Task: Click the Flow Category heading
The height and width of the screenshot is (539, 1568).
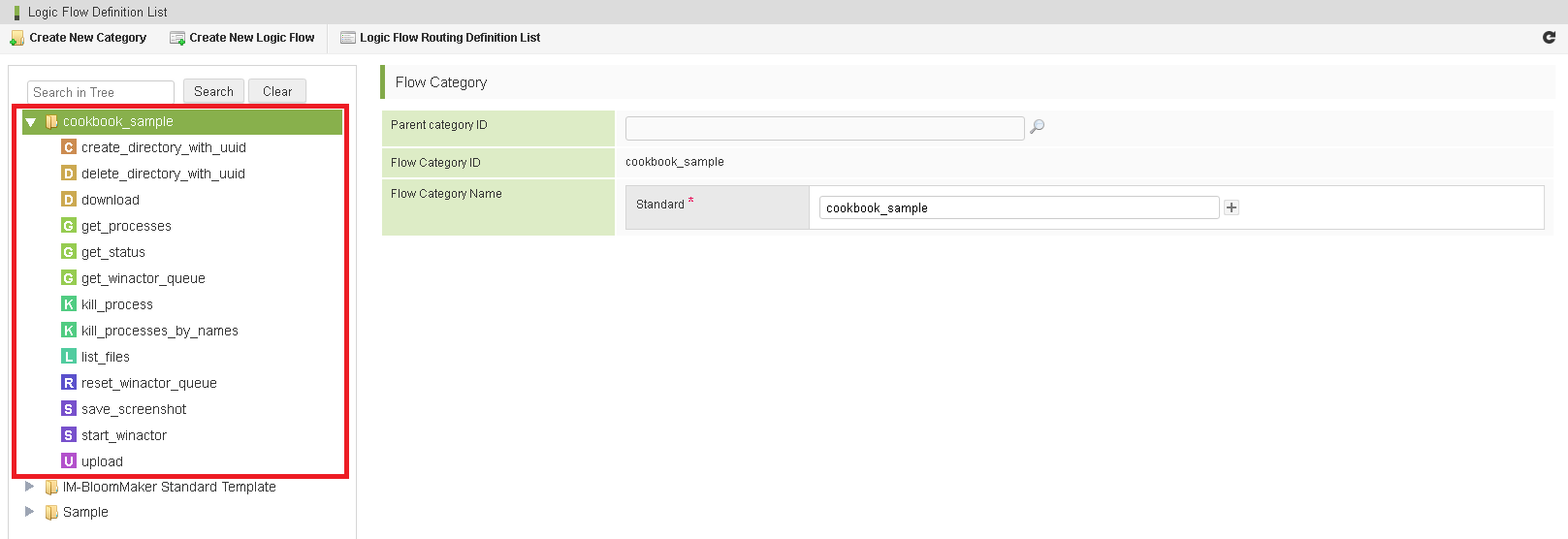Action: click(x=441, y=82)
